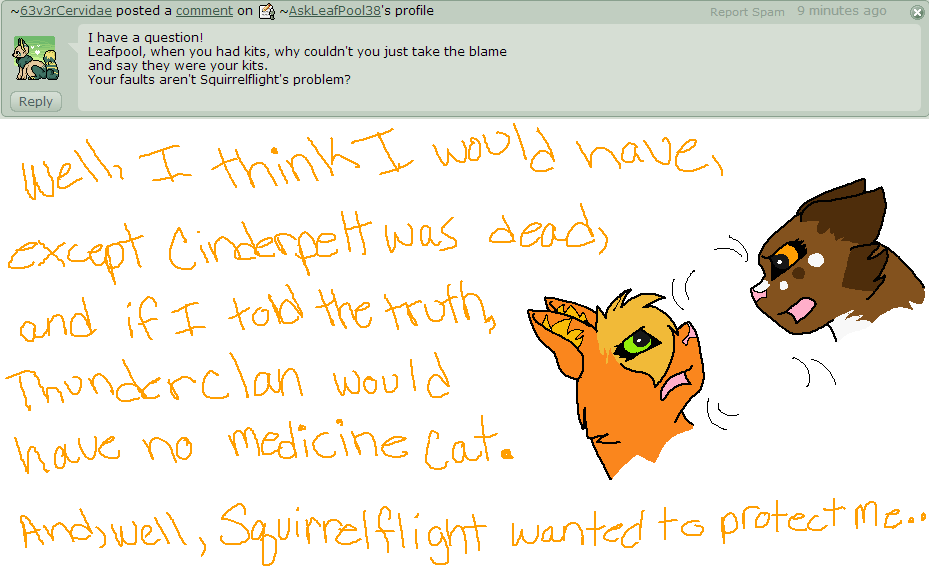Click the "9 minutes ago" timestamp

pyautogui.click(x=841, y=11)
